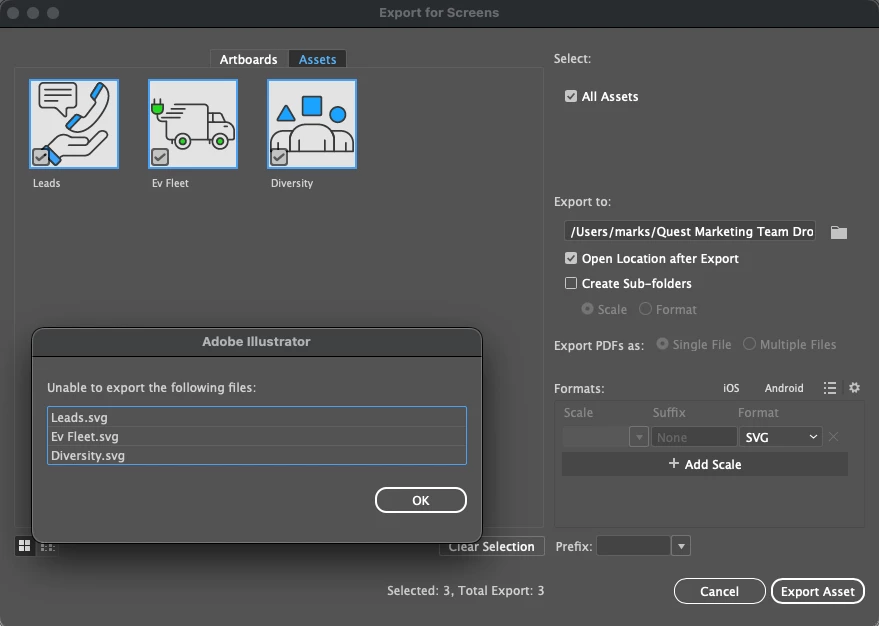Select Diversity.svg in the failed list
The width and height of the screenshot is (879, 626).
(x=257, y=456)
